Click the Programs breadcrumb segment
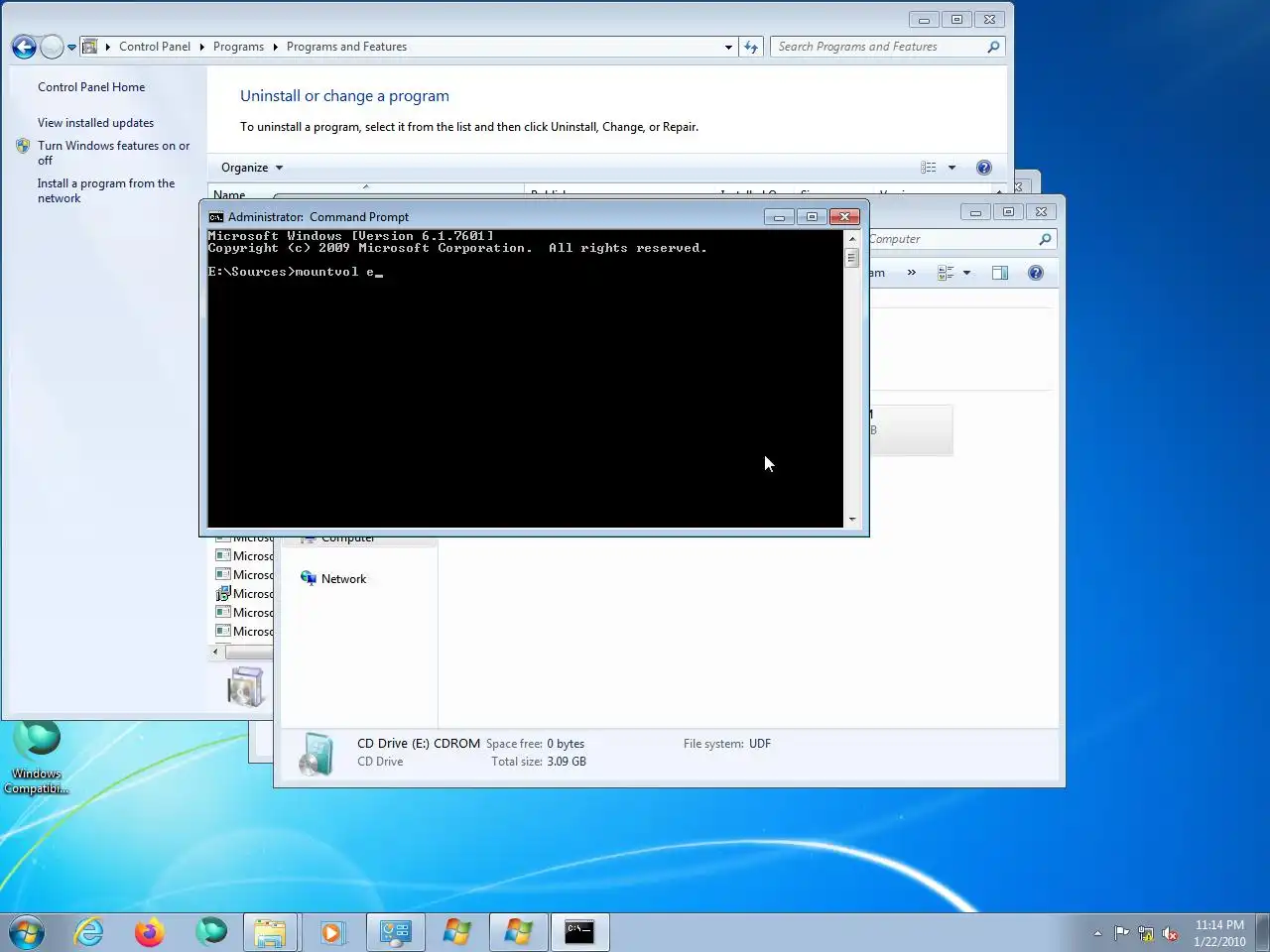This screenshot has height=952, width=1270. [x=238, y=47]
